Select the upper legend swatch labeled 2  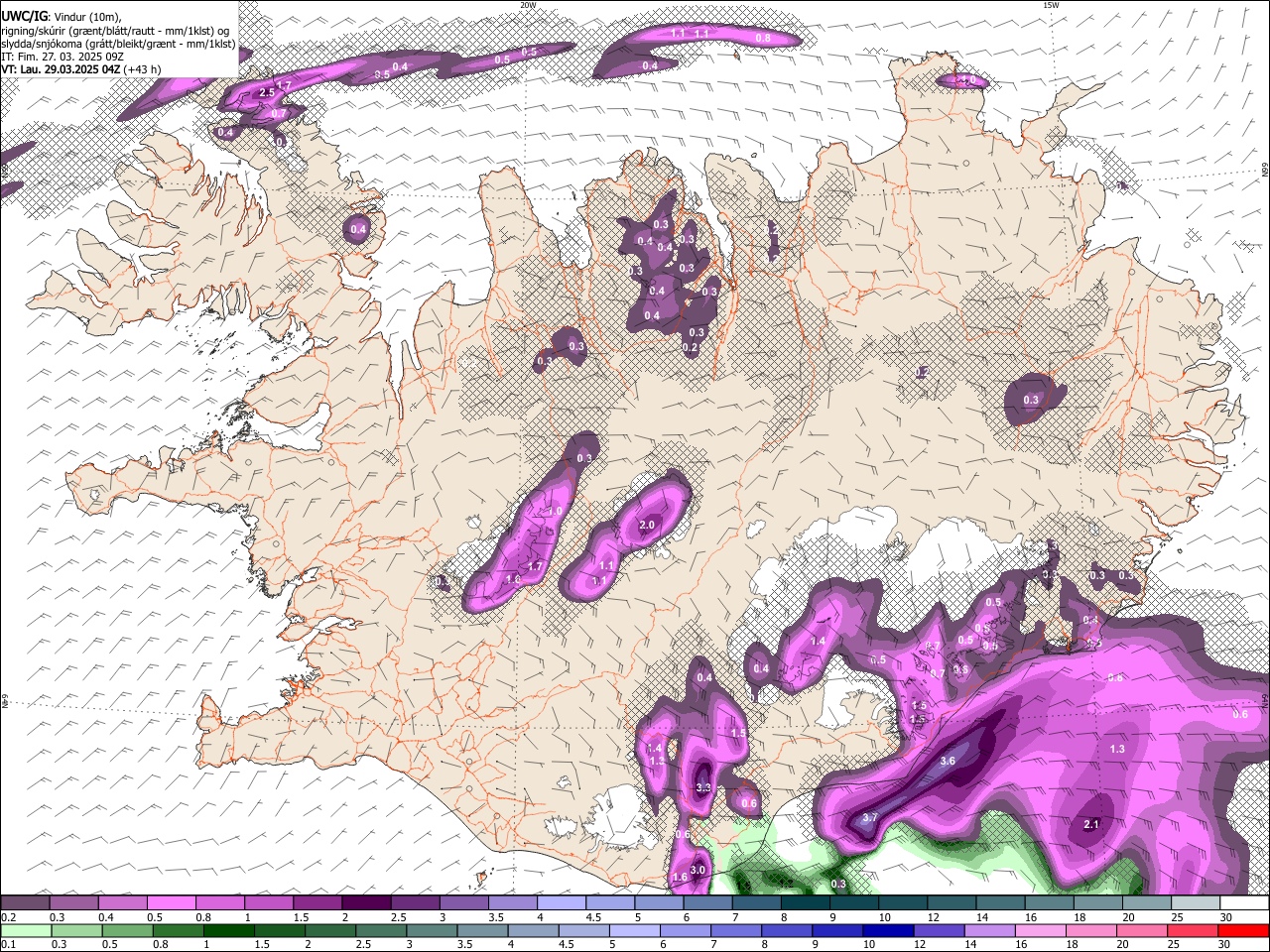point(366,903)
